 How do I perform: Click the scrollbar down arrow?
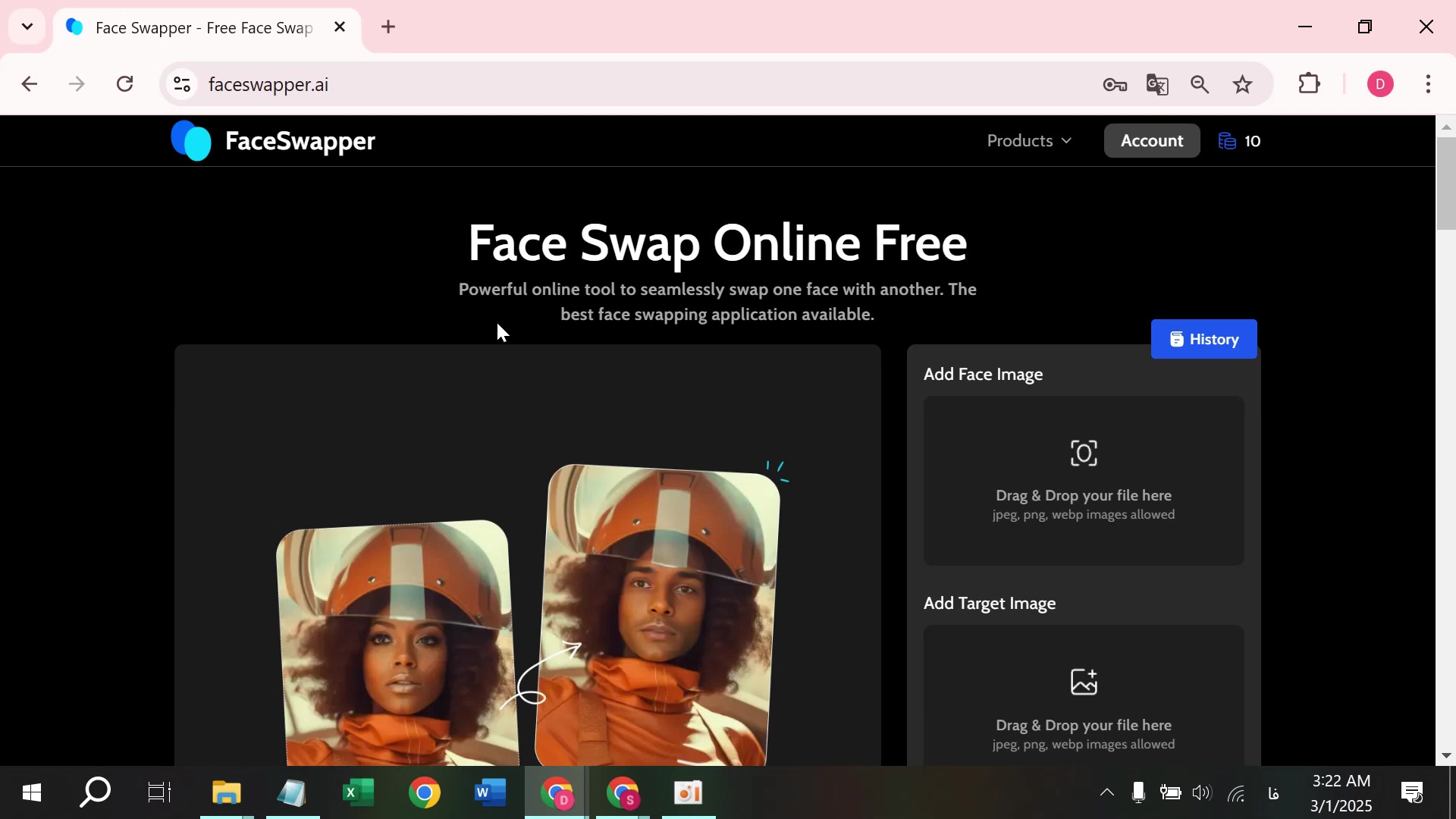[x=1446, y=756]
